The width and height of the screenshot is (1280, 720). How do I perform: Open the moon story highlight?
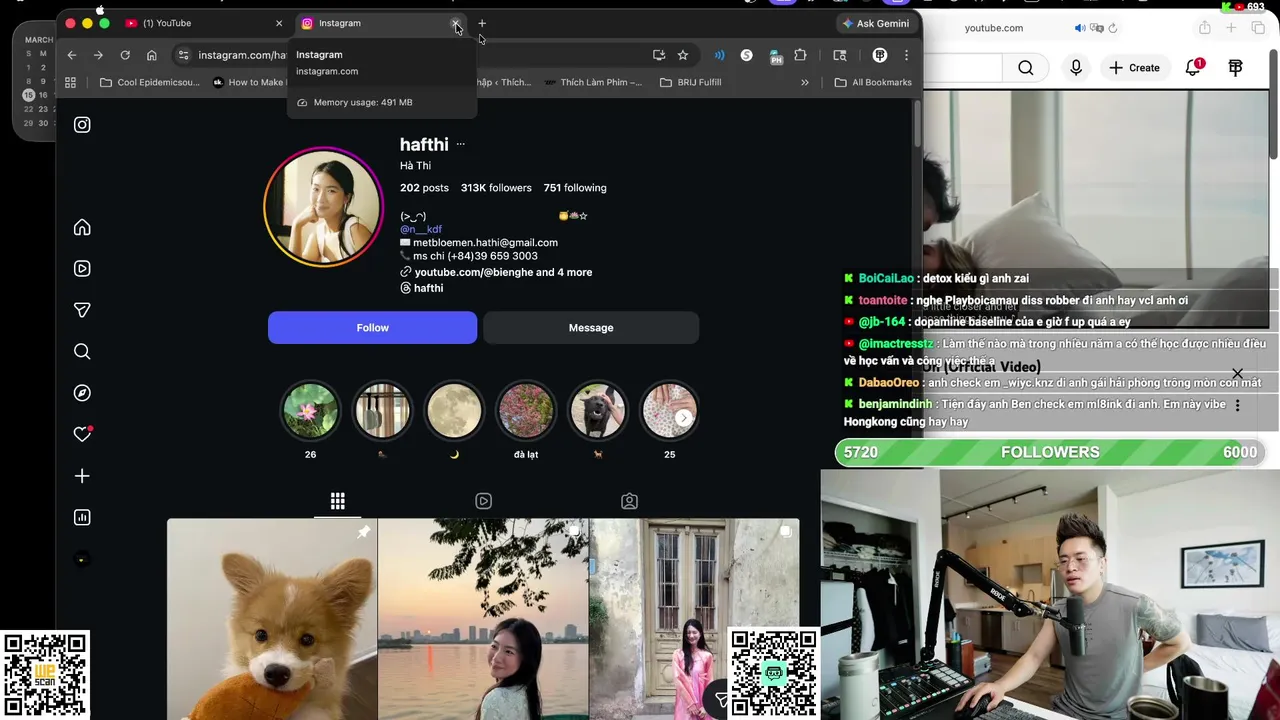[454, 411]
